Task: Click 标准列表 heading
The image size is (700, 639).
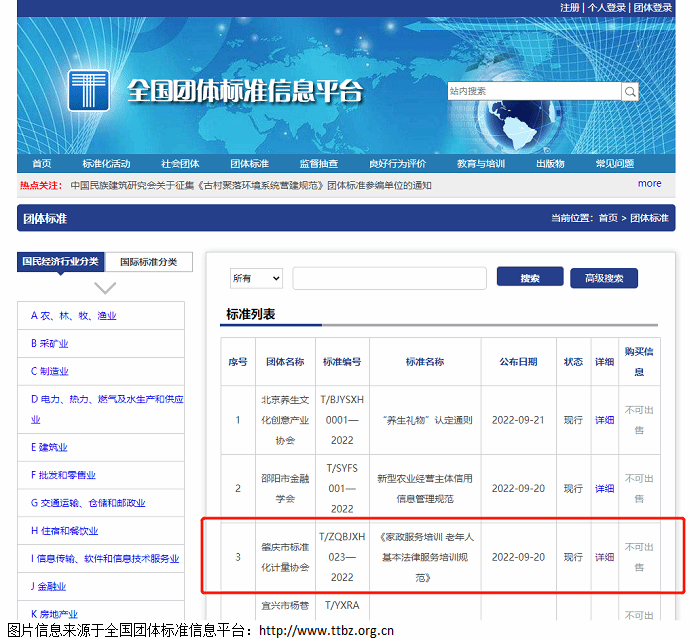Action: [250, 314]
